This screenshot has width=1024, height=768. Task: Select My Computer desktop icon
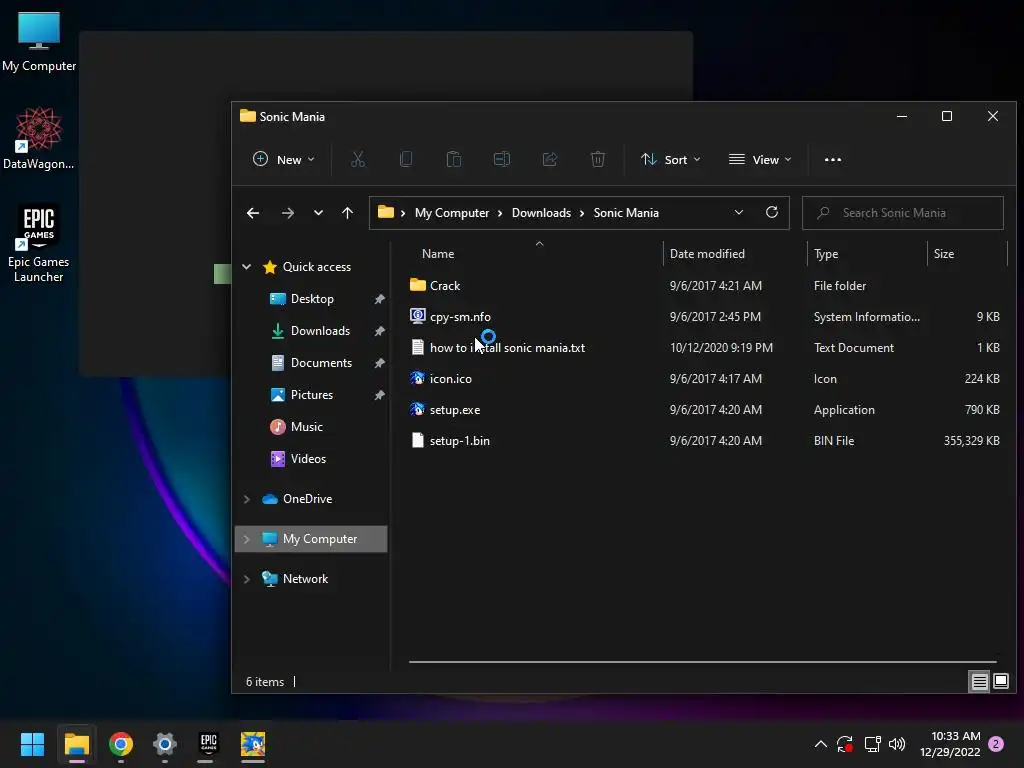click(39, 42)
